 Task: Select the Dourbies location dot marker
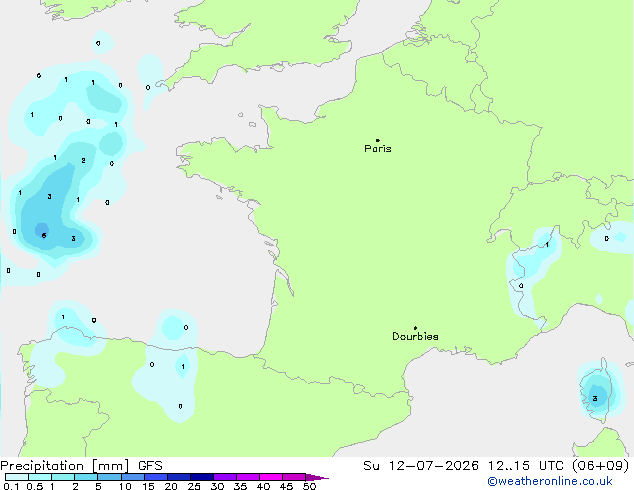tap(415, 328)
